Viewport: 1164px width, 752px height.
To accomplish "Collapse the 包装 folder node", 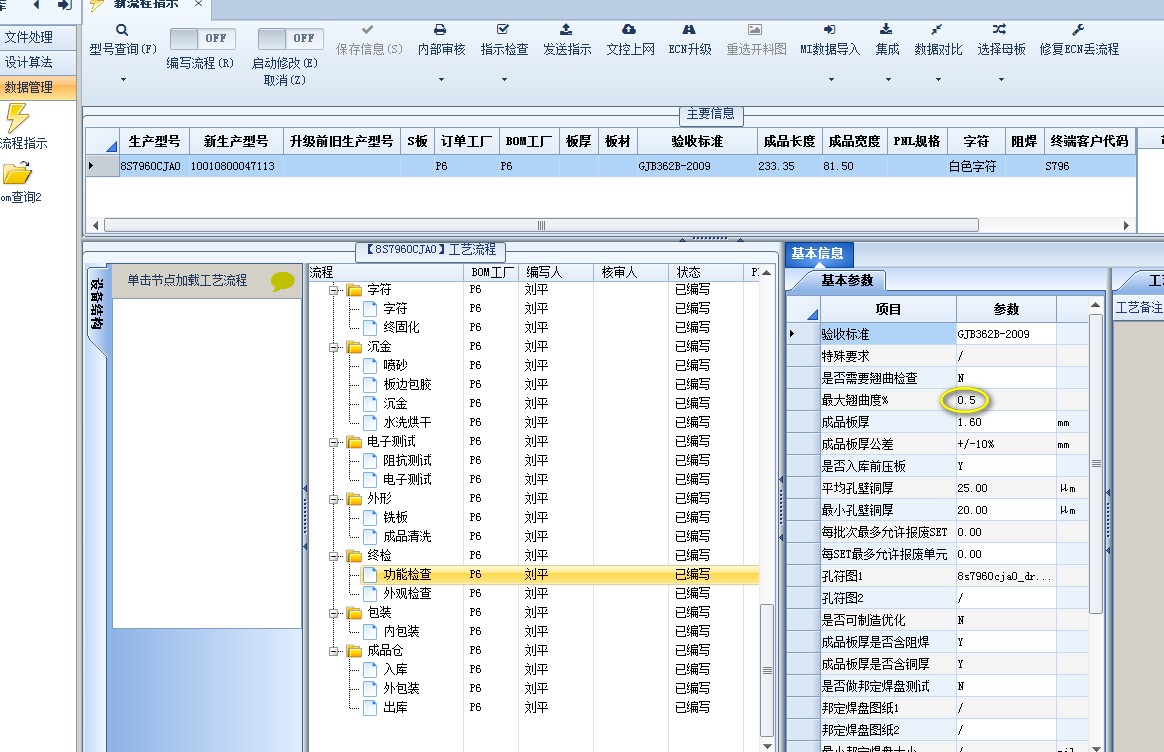I will (334, 613).
